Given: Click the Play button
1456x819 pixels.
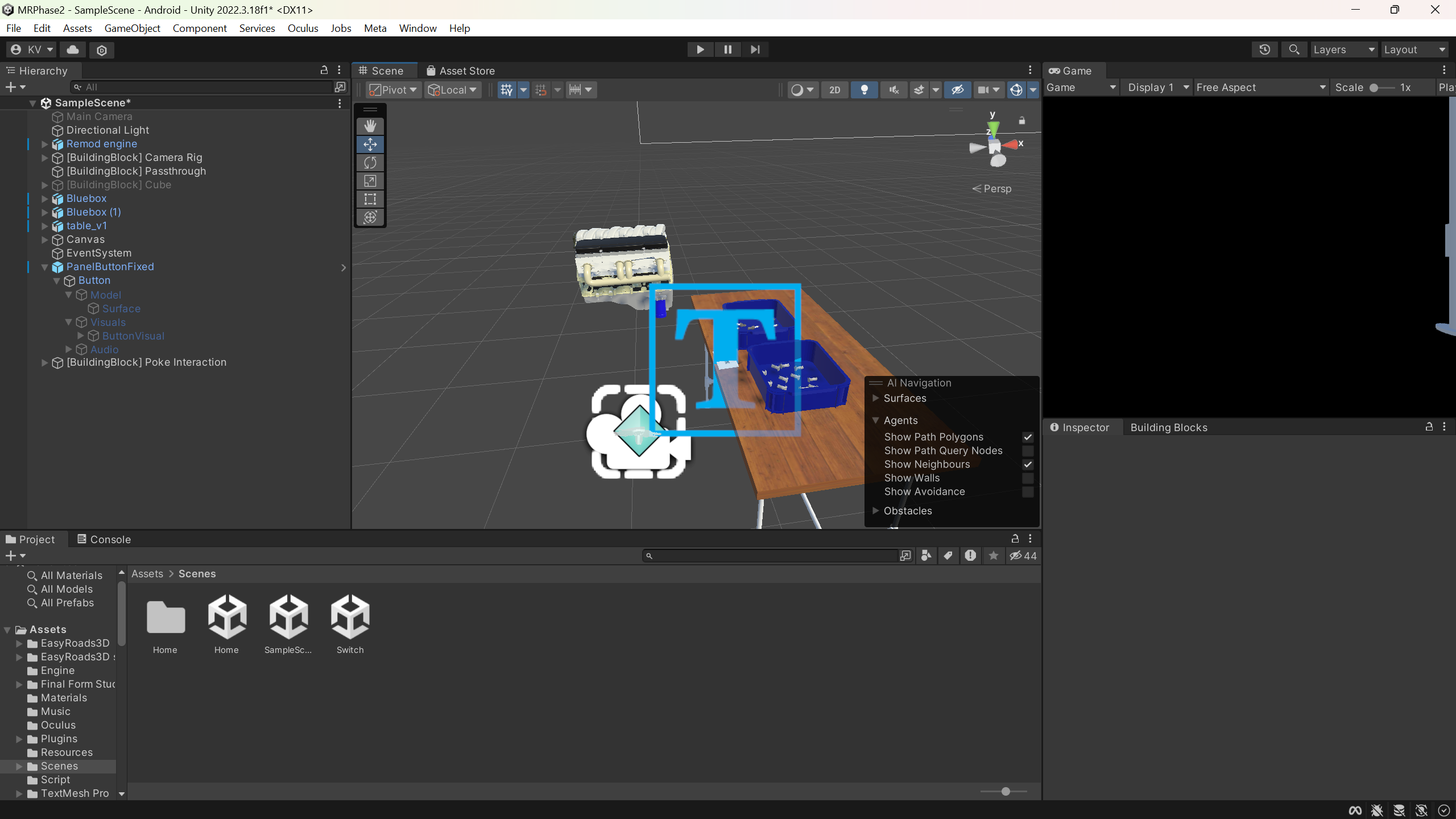Looking at the screenshot, I should pos(700,49).
